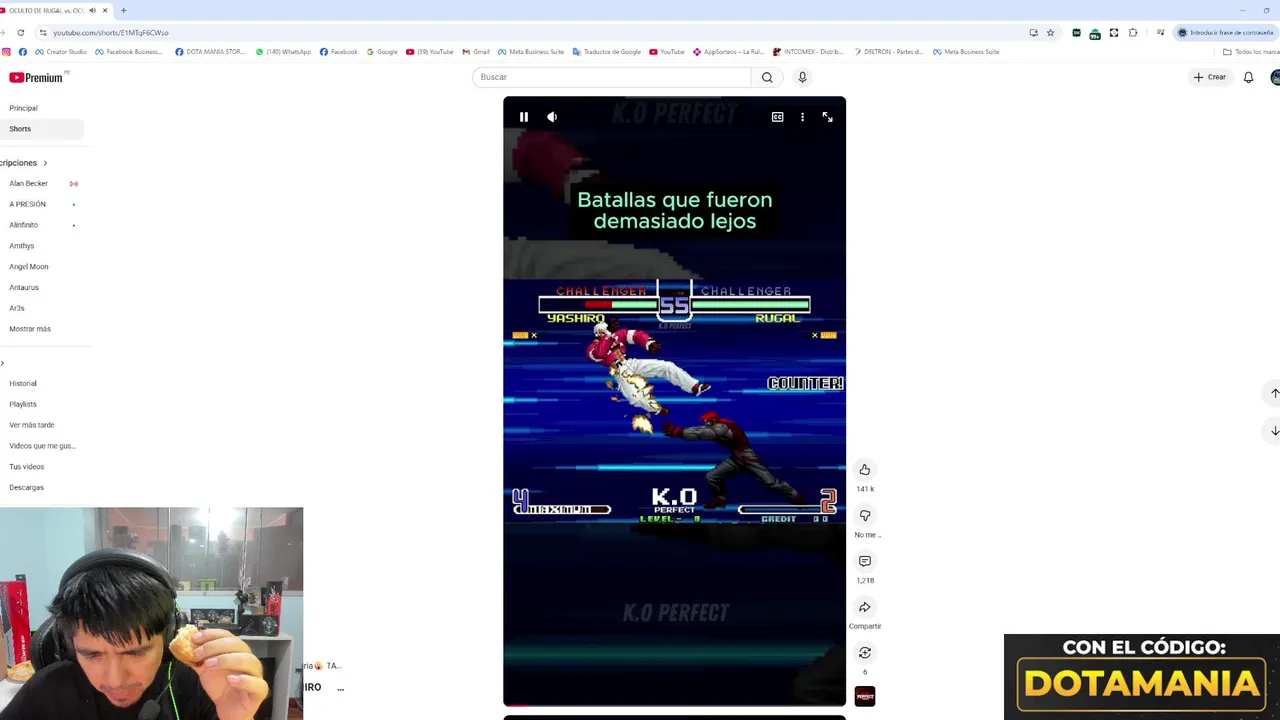Expand the Short to fullscreen
Screen dimensions: 1280x720
tap(827, 117)
